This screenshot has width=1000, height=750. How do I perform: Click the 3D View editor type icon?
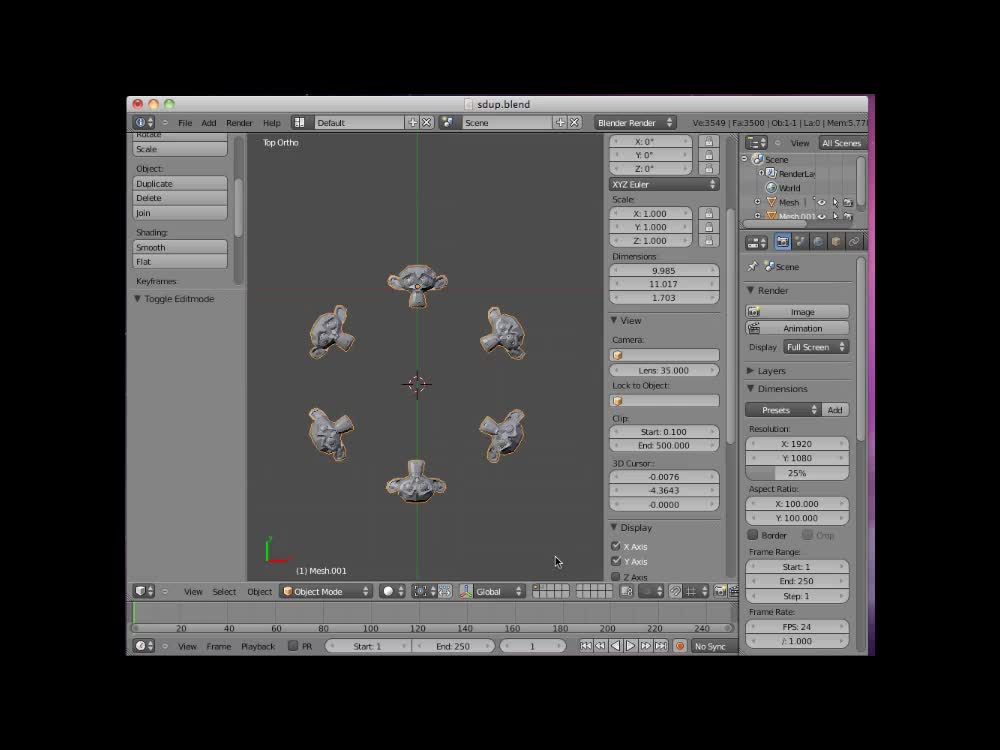coord(140,591)
